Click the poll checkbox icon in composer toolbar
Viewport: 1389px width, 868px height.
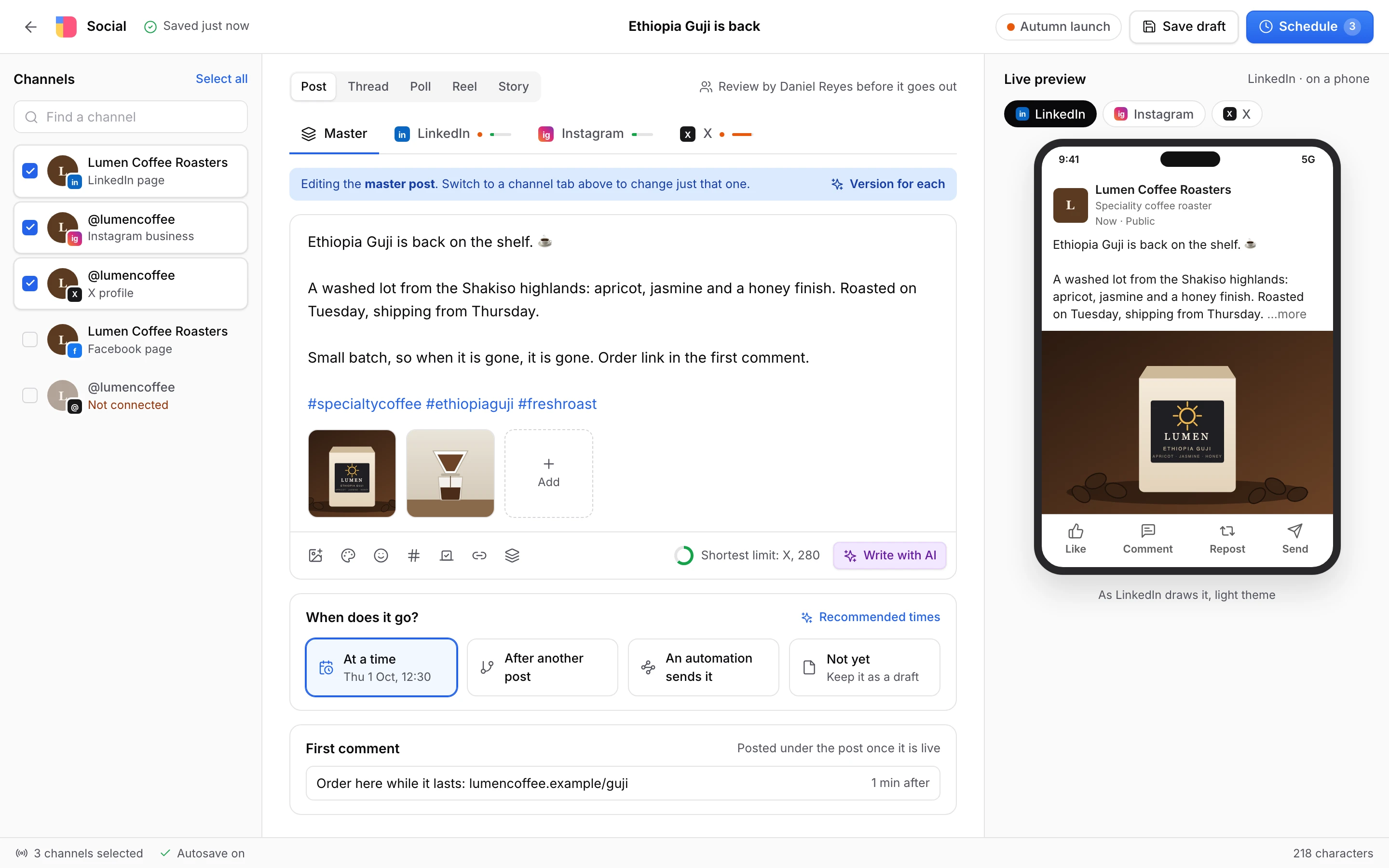[x=447, y=555]
